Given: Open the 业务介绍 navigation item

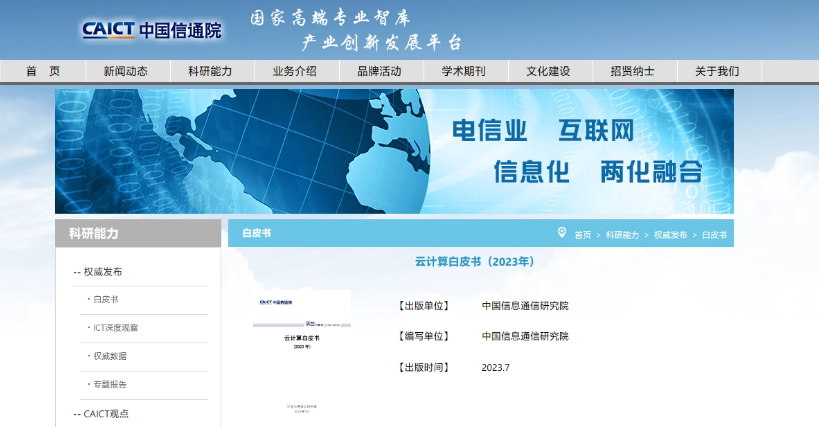Looking at the screenshot, I should tap(294, 71).
